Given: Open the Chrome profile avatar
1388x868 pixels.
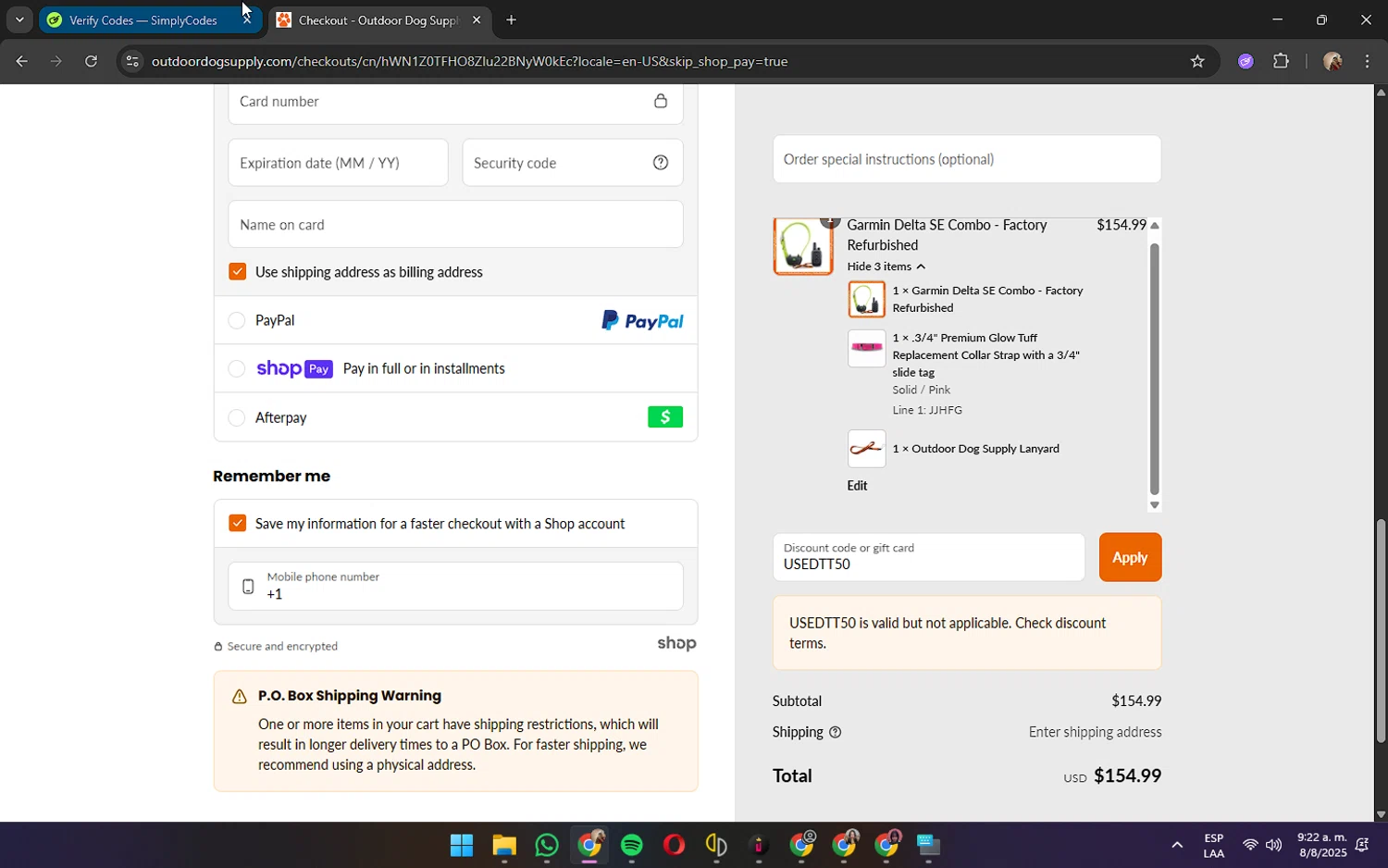Looking at the screenshot, I should 1332,61.
